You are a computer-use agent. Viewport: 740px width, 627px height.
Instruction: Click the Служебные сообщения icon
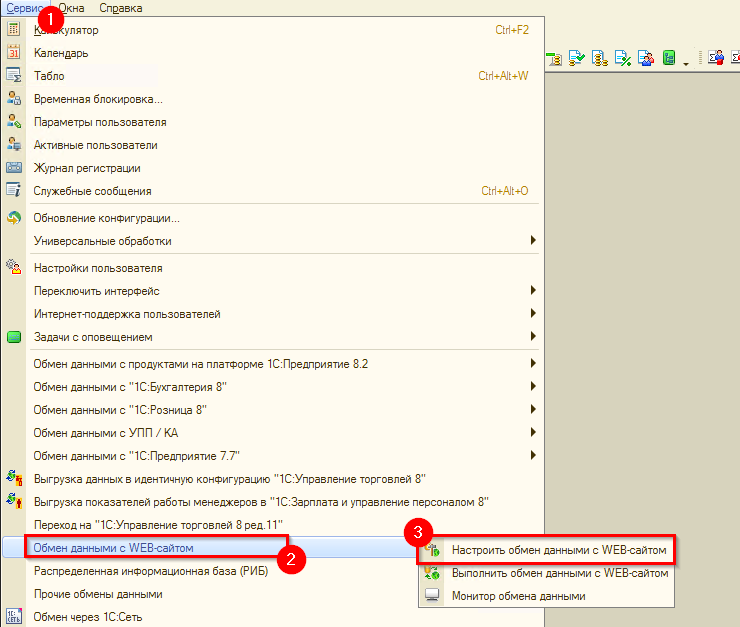[x=14, y=191]
